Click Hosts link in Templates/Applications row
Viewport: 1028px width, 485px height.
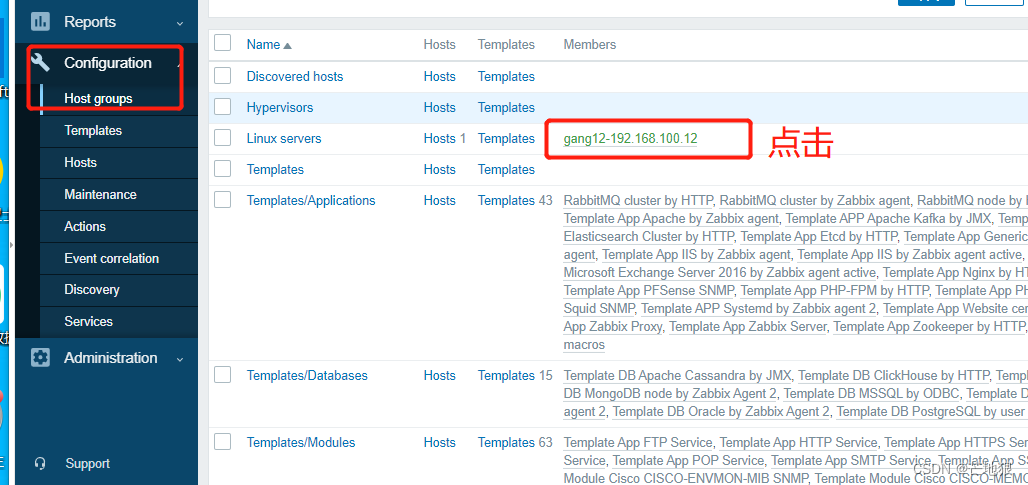point(439,201)
